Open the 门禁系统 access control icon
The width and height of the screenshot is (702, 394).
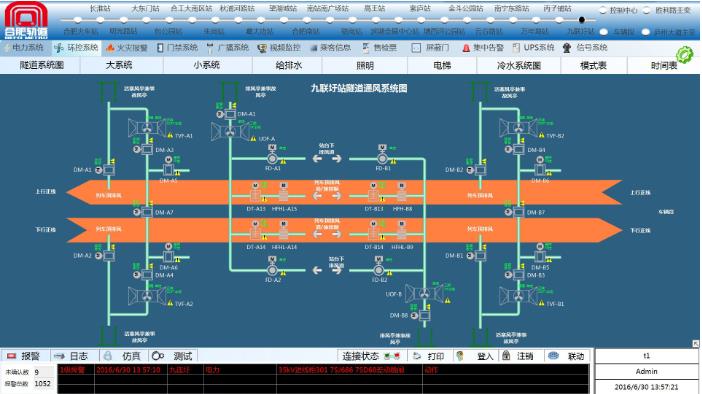click(160, 47)
